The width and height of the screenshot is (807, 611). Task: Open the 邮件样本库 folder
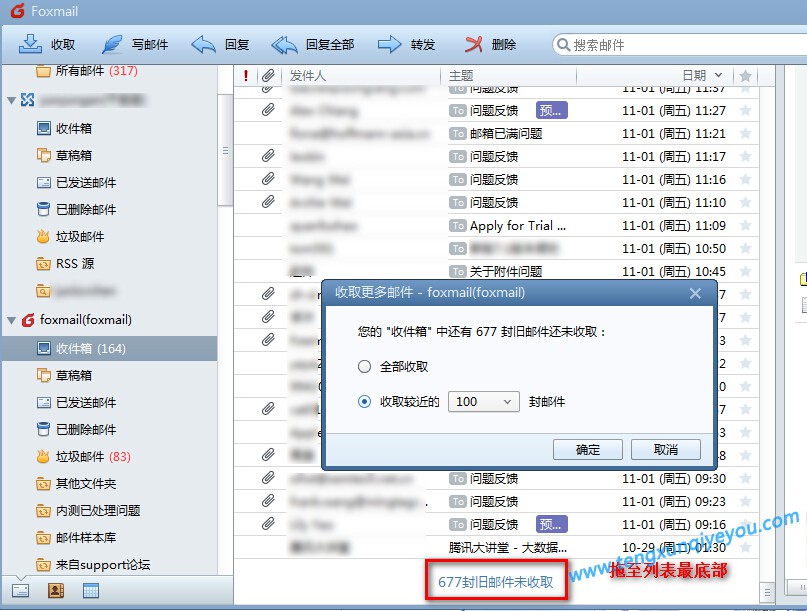77,537
